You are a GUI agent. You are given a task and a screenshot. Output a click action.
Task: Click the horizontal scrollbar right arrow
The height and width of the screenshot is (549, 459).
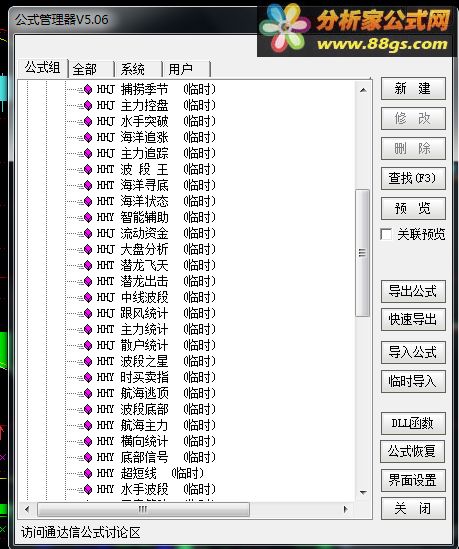tap(346, 509)
